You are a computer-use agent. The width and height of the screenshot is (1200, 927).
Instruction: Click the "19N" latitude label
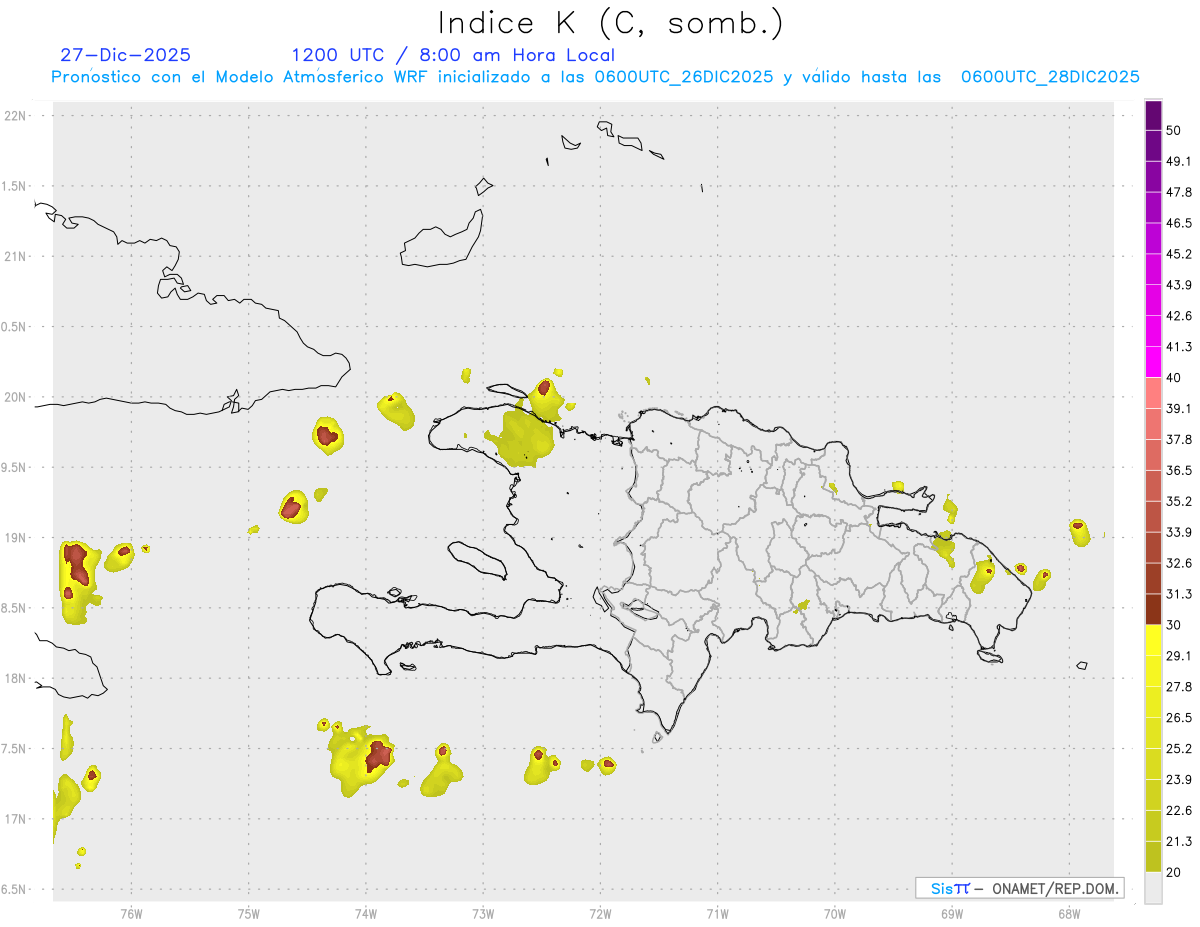pos(17,538)
